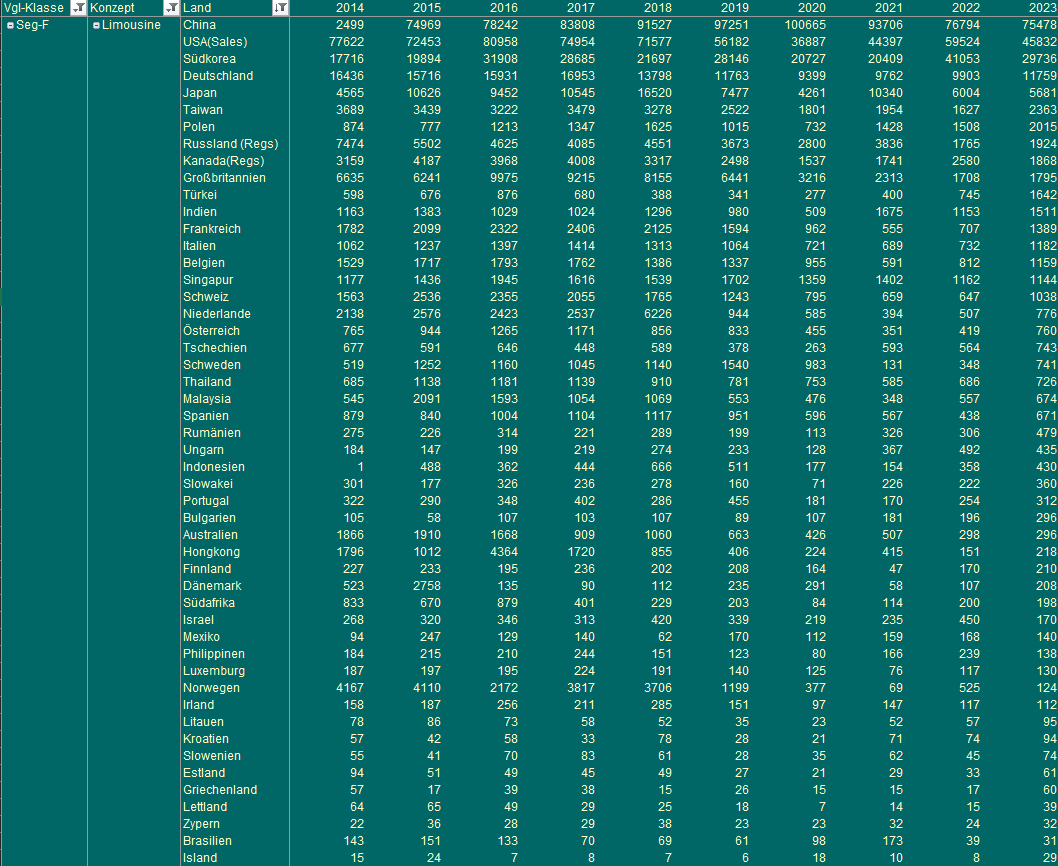1058x866 pixels.
Task: Select the Frankreich row label
Action: tap(211, 229)
